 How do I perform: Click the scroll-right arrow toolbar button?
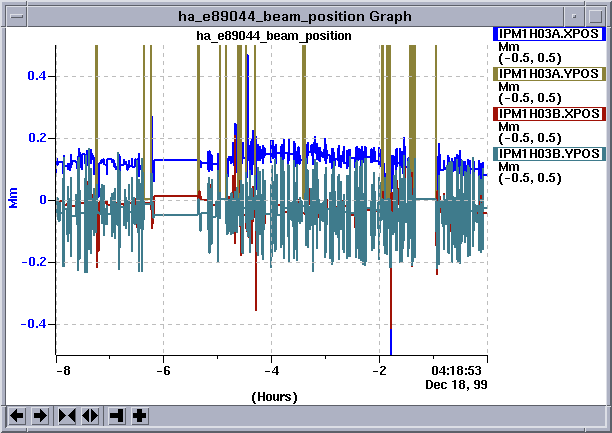40,415
